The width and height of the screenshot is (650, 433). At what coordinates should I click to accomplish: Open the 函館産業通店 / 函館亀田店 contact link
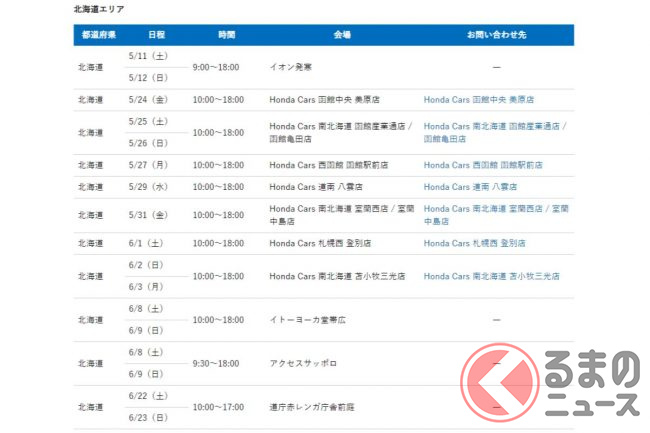494,133
